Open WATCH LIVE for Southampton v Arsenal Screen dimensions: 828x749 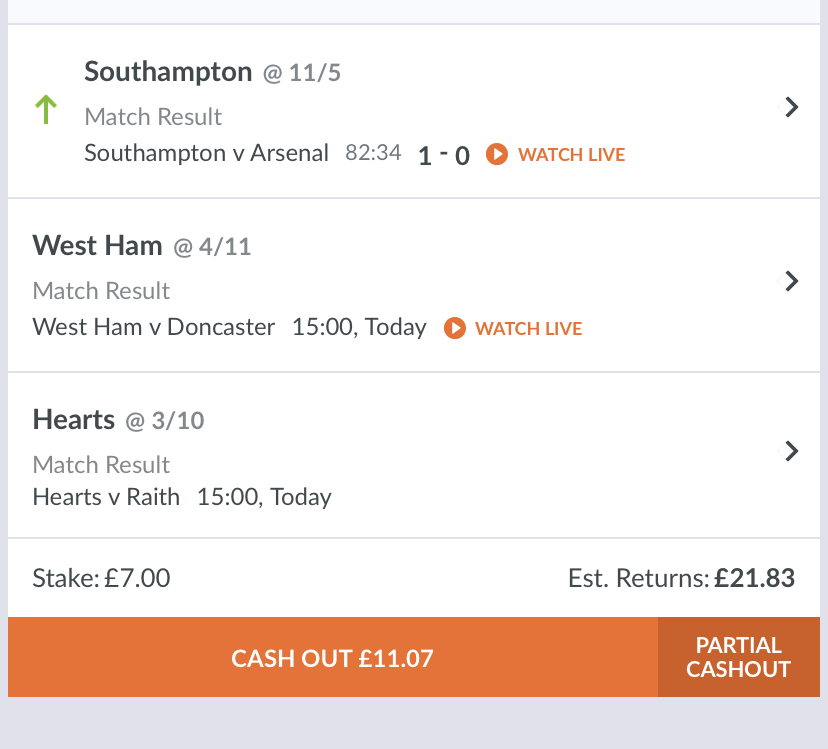[x=571, y=155]
